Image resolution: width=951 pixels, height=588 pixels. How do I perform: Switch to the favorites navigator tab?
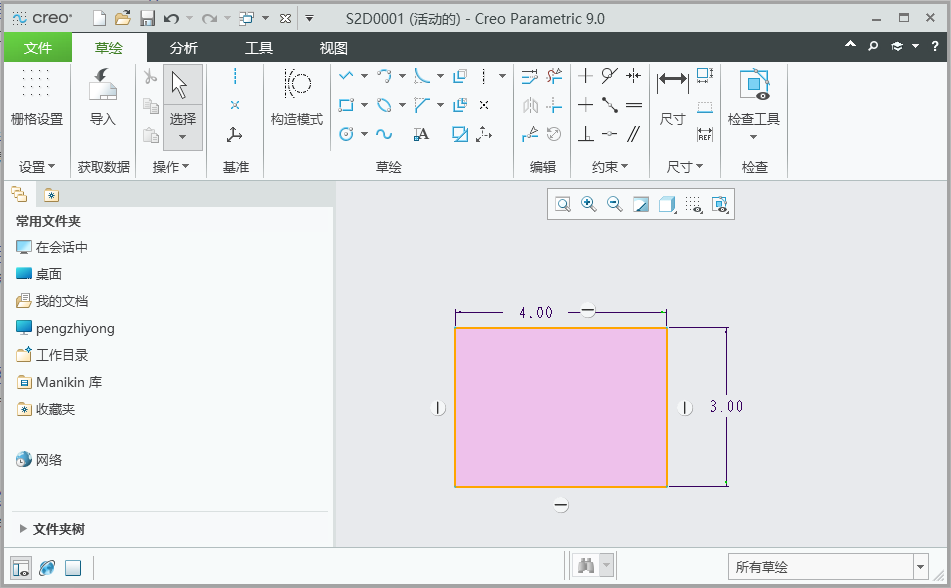click(x=52, y=195)
